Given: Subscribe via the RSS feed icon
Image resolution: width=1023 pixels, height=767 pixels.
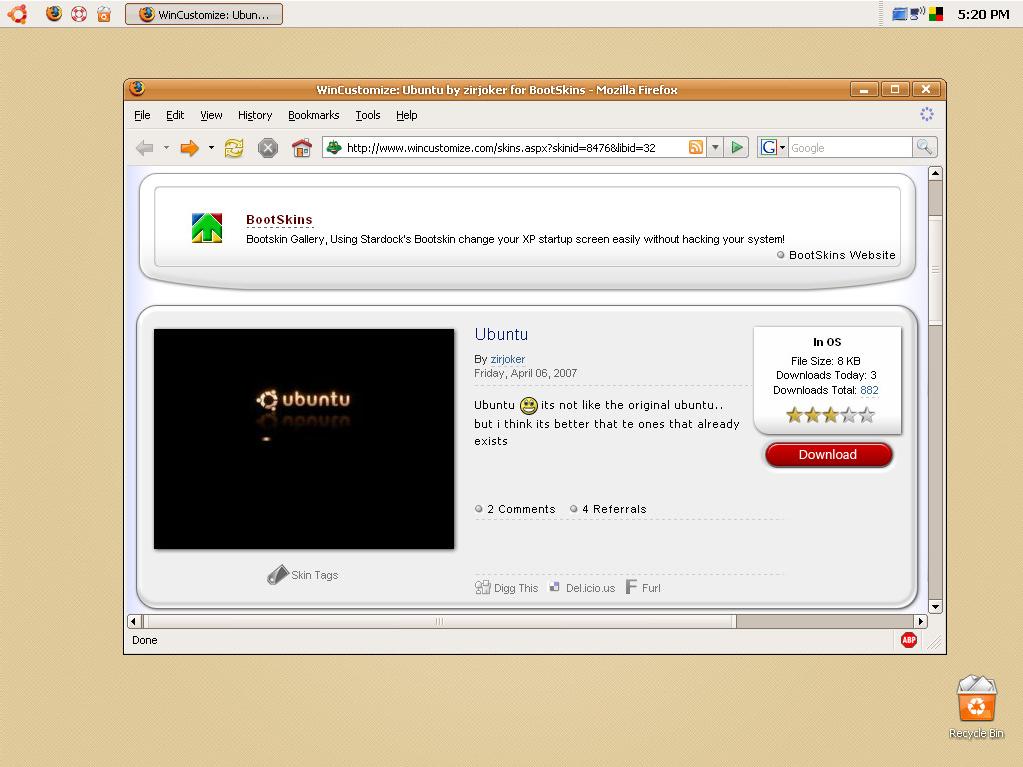Looking at the screenshot, I should coord(696,147).
